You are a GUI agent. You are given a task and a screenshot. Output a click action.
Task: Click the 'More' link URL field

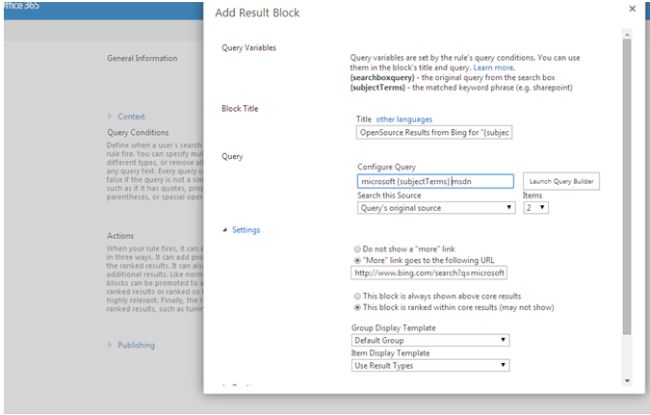pos(430,272)
